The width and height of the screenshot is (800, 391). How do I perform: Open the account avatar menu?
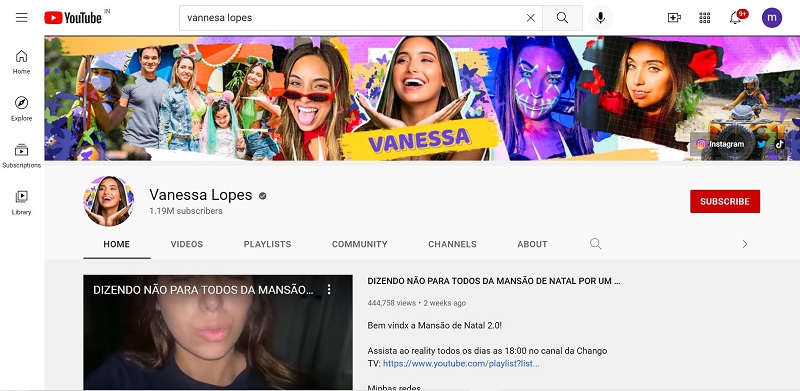[x=771, y=18]
